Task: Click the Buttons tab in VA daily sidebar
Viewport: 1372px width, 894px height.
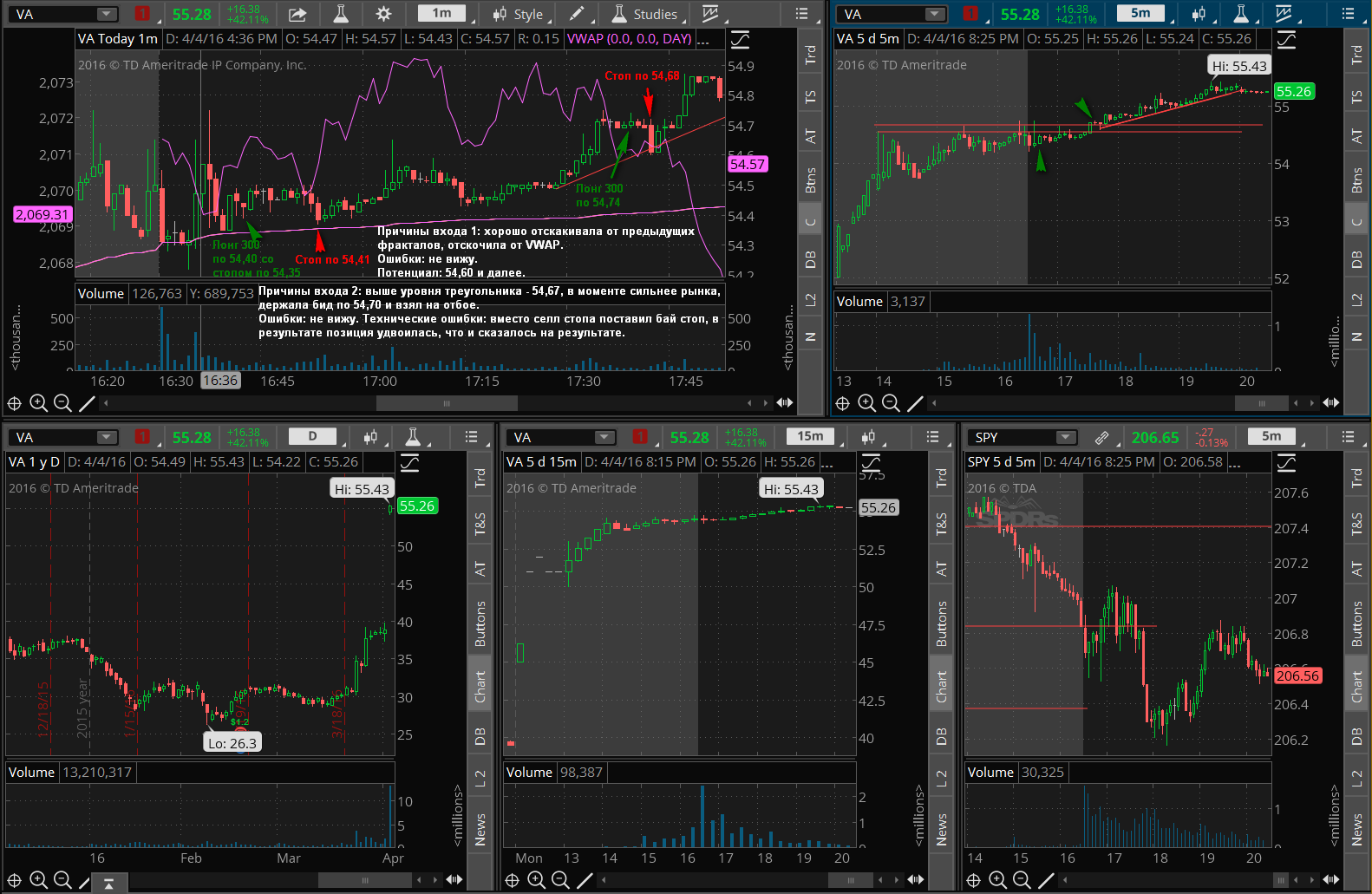Action: (480, 623)
